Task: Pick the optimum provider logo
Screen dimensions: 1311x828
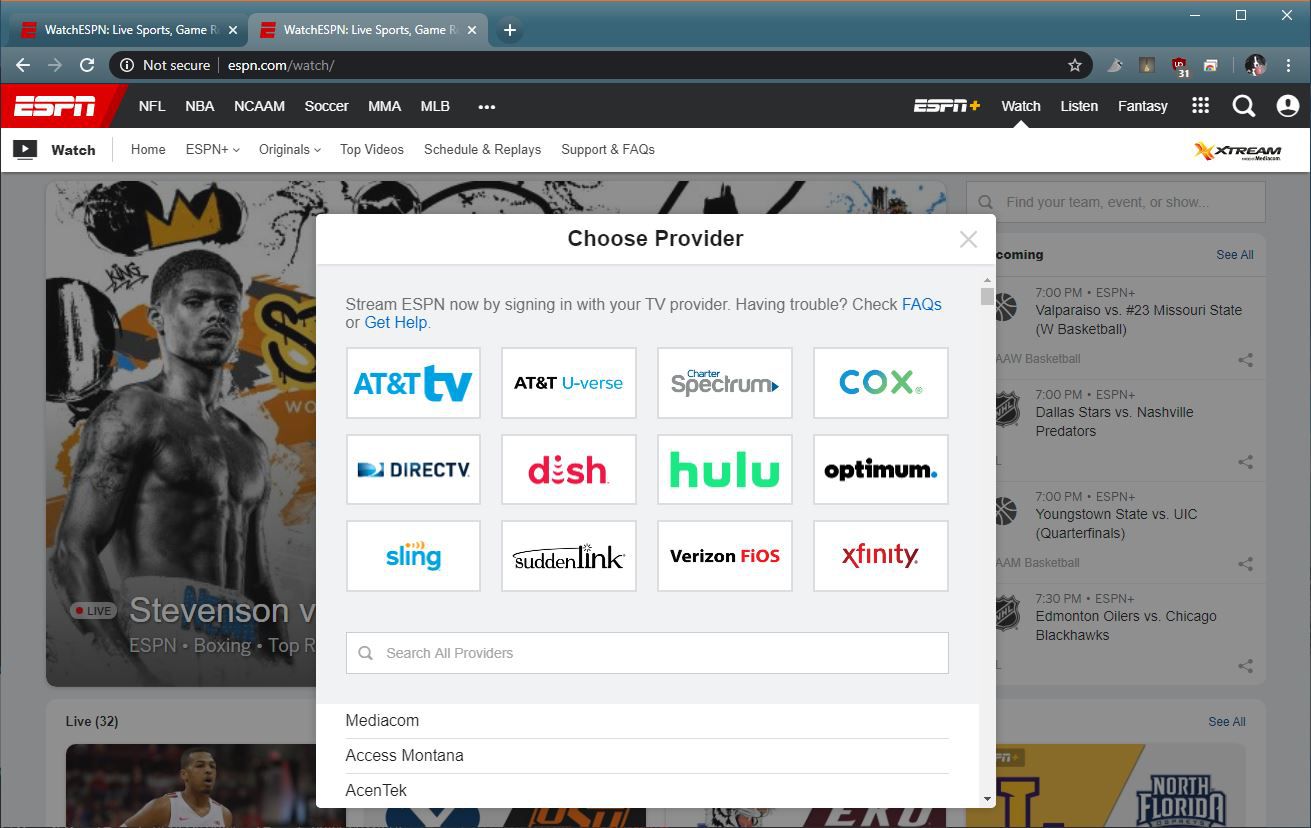Action: pyautogui.click(x=881, y=469)
